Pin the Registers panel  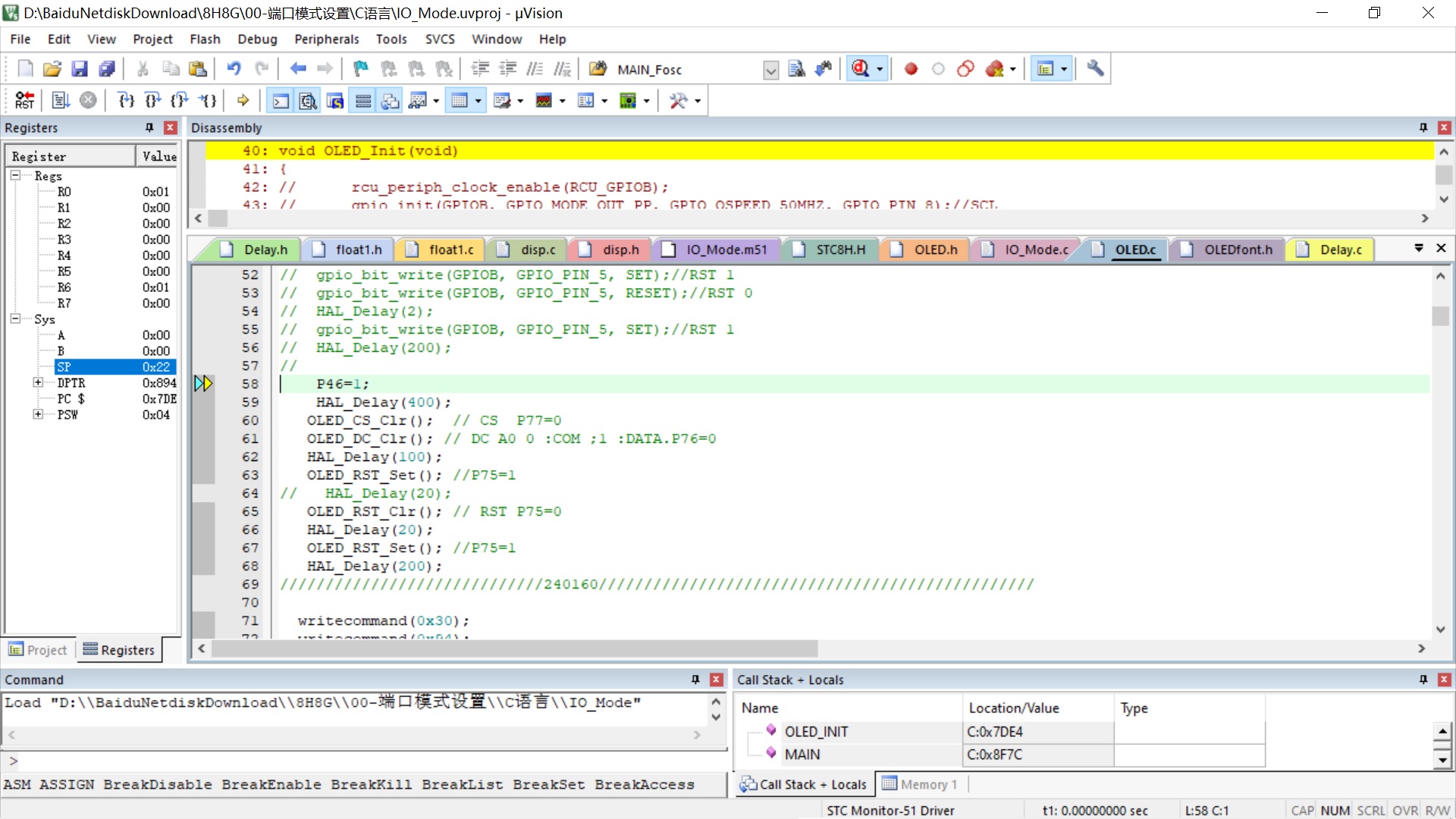tap(149, 127)
